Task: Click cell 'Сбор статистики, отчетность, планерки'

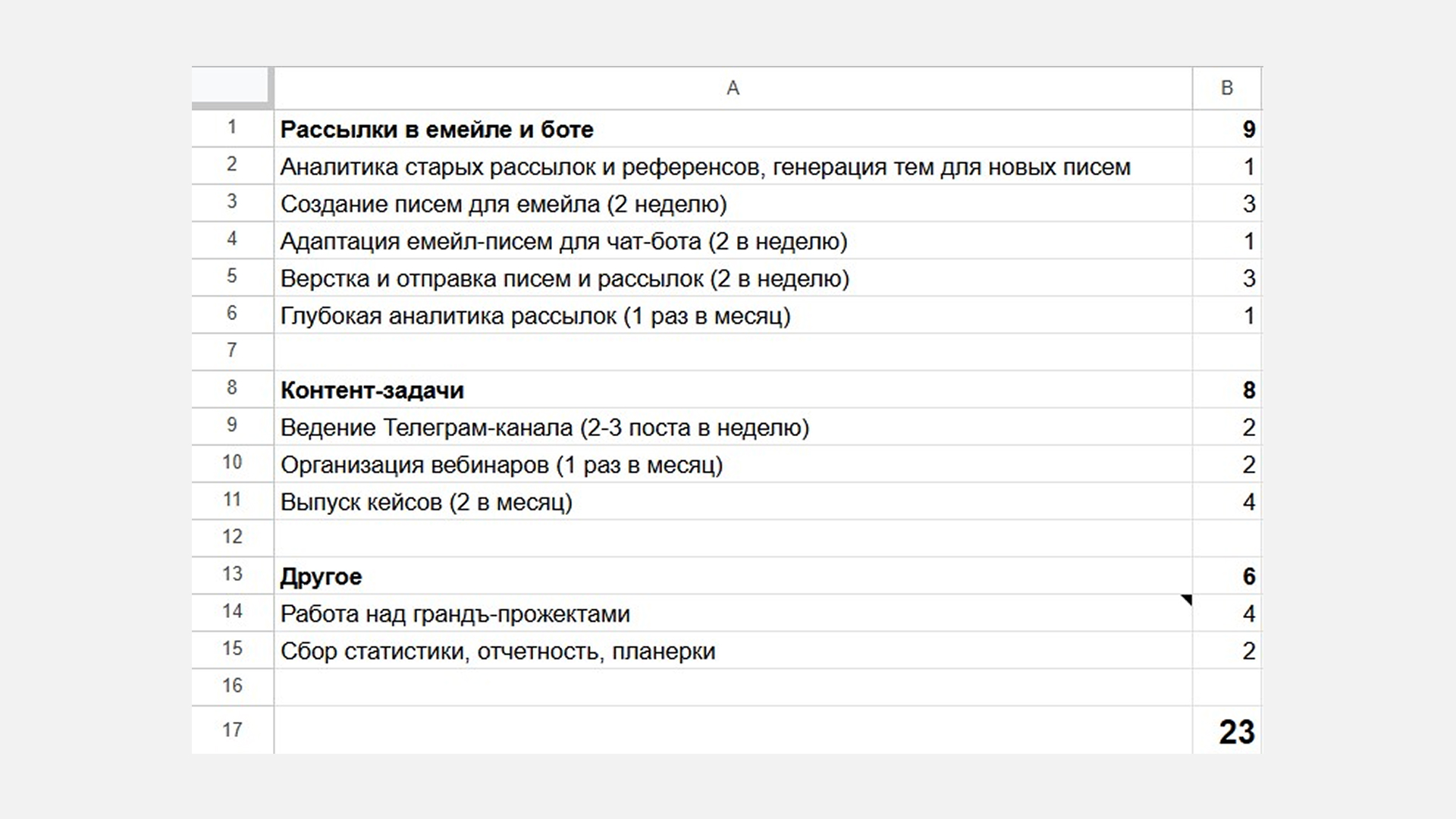Action: pos(733,650)
